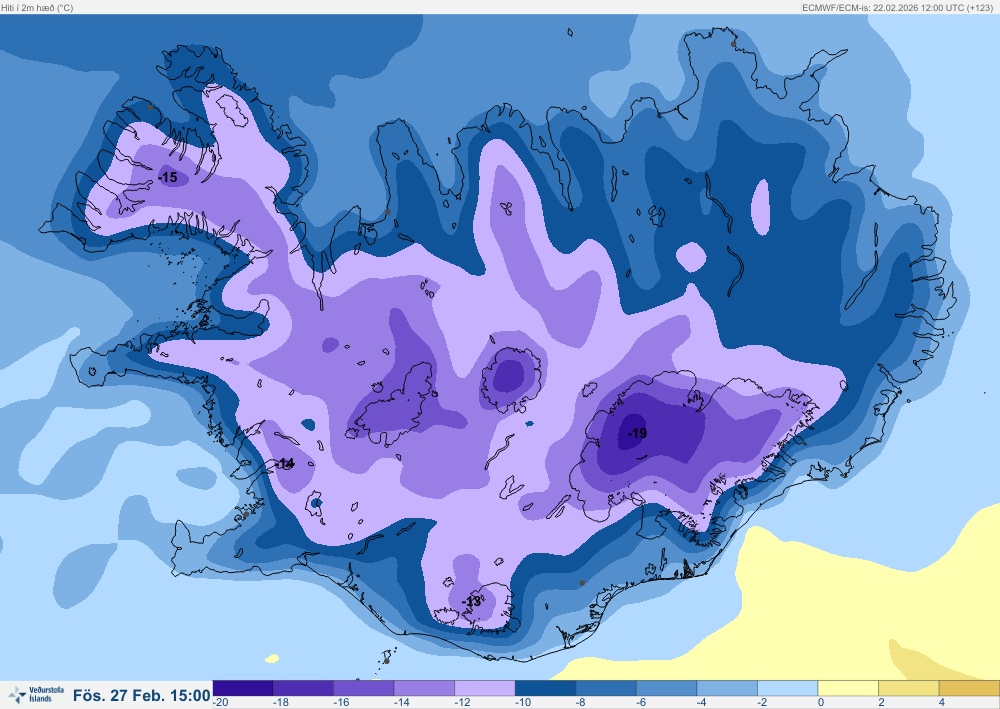1000x709 pixels.
Task: Click the station dot at the northeastern tip
Action: 733,44
